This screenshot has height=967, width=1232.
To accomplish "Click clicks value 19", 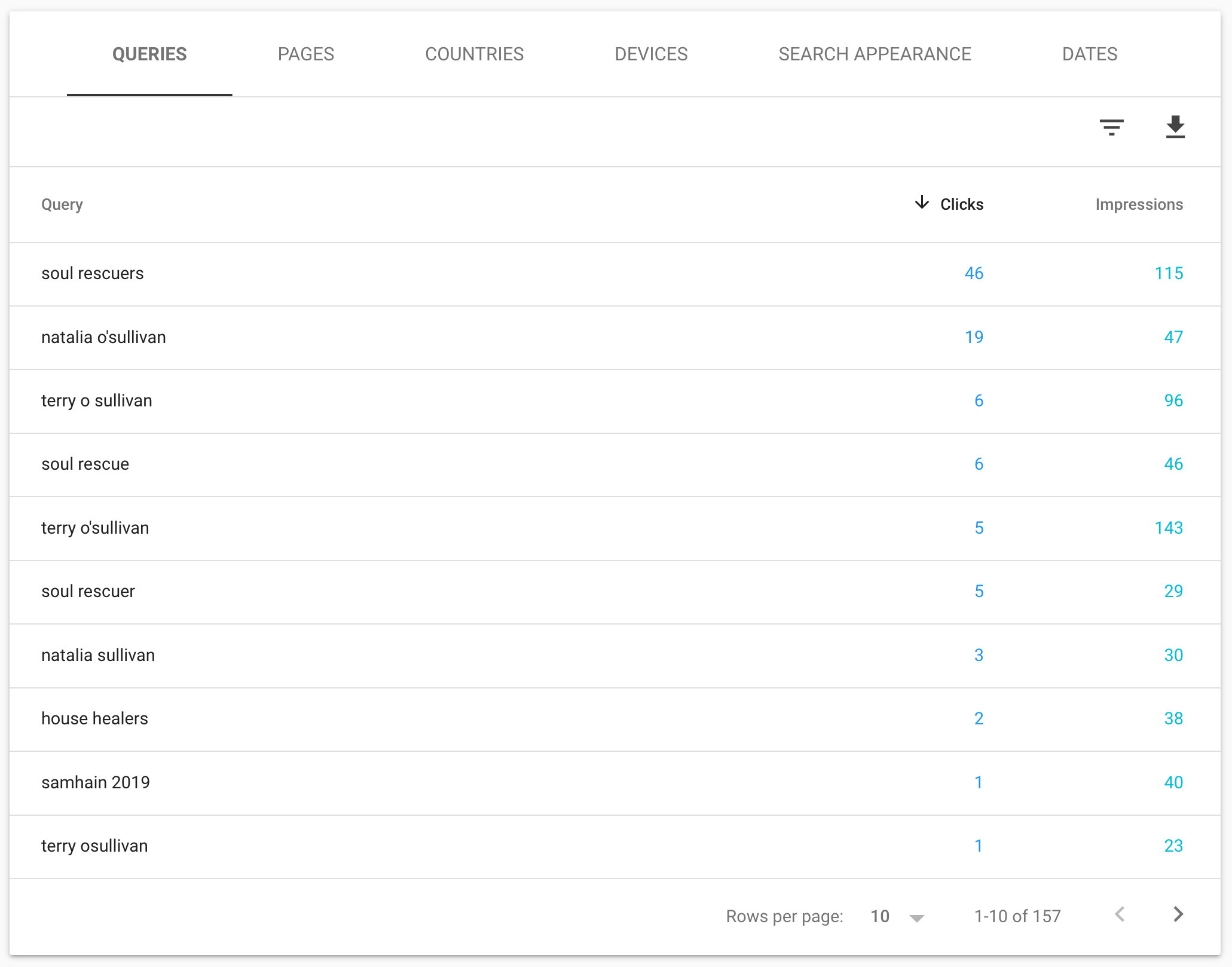I will coord(974,337).
